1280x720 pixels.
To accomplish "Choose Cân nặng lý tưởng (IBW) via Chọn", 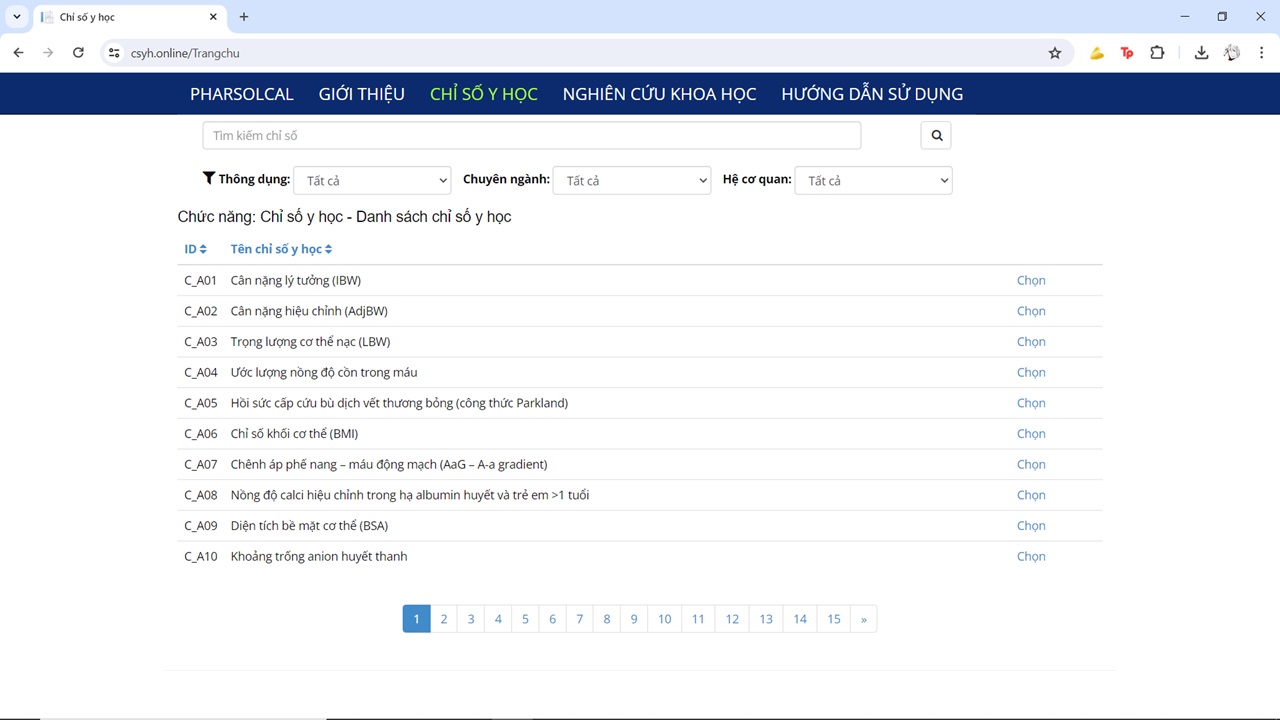I will (x=1031, y=280).
